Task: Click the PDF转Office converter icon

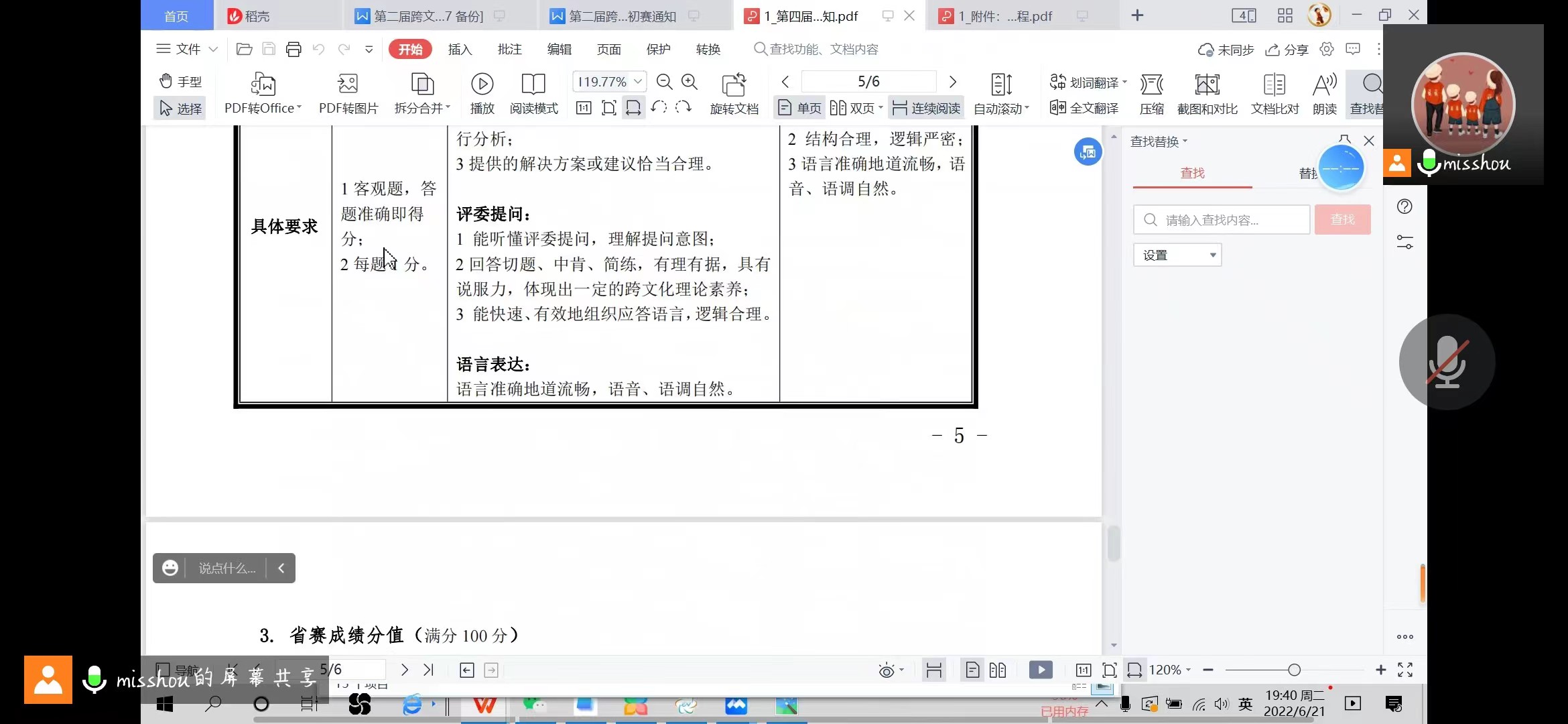Action: pos(263,85)
